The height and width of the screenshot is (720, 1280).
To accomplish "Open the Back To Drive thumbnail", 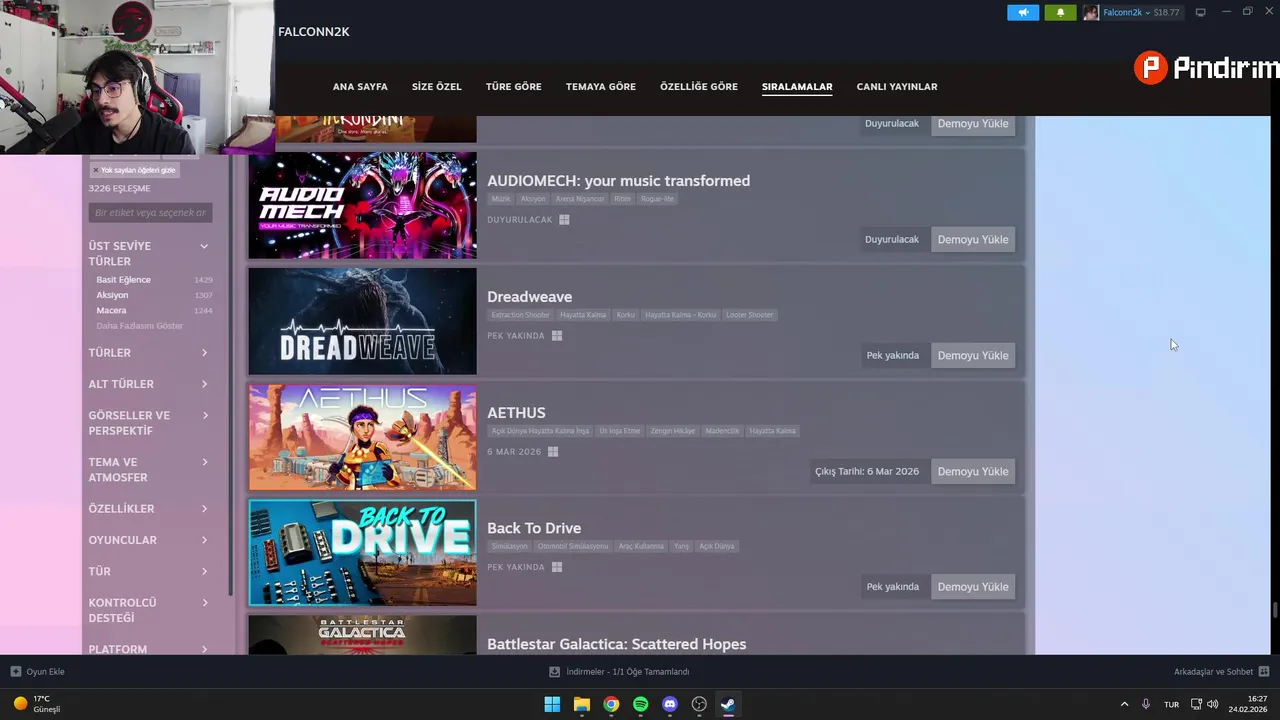I will (x=363, y=553).
